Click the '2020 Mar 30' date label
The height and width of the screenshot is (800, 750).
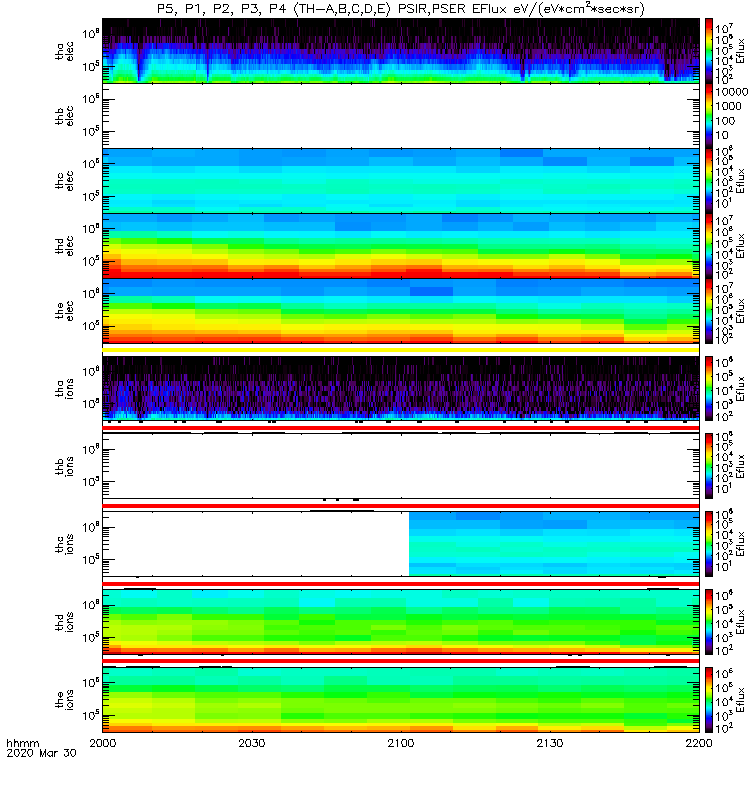pyautogui.click(x=41, y=753)
